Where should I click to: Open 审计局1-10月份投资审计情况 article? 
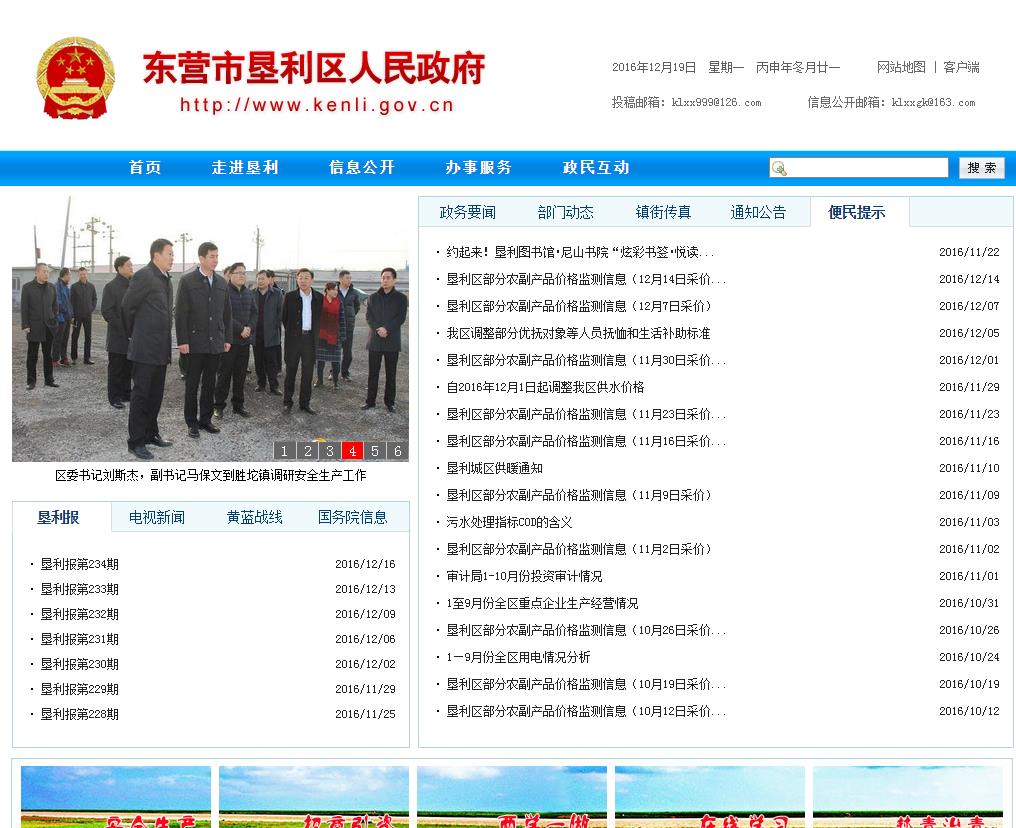point(524,576)
